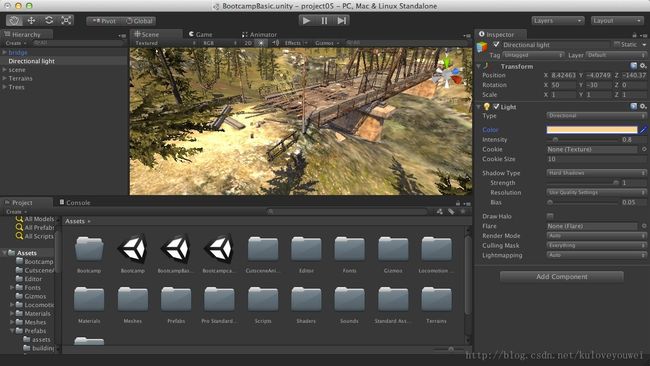
Task: Open the Textured draw mode dropdown
Action: tap(165, 43)
